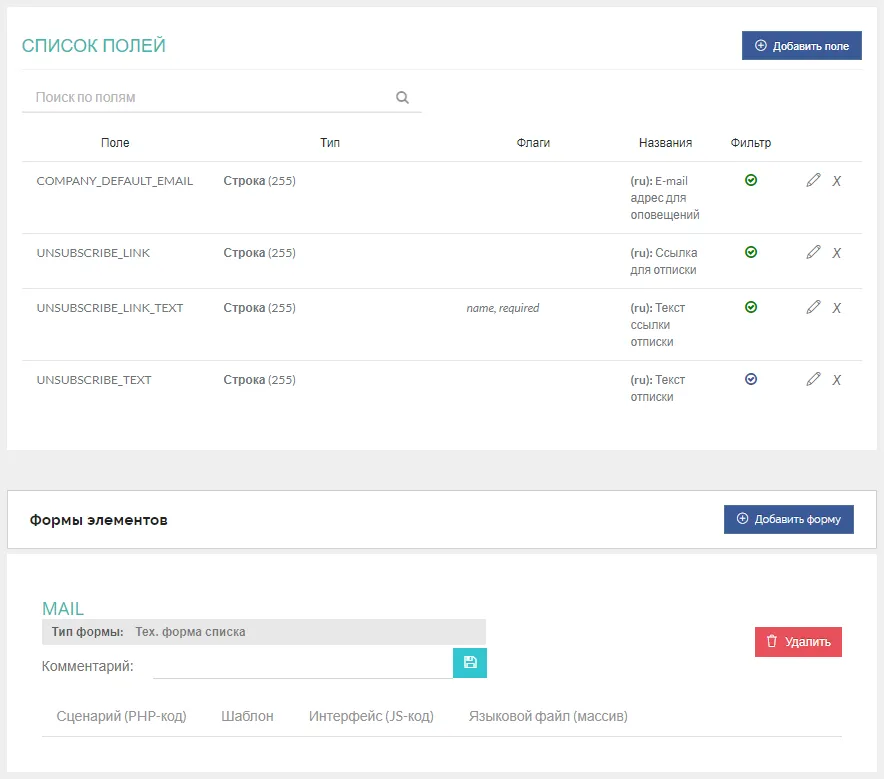This screenshot has height=779, width=884.
Task: Remove the UNSUBSCRIBE_LINK field with X
Action: pyautogui.click(x=837, y=253)
